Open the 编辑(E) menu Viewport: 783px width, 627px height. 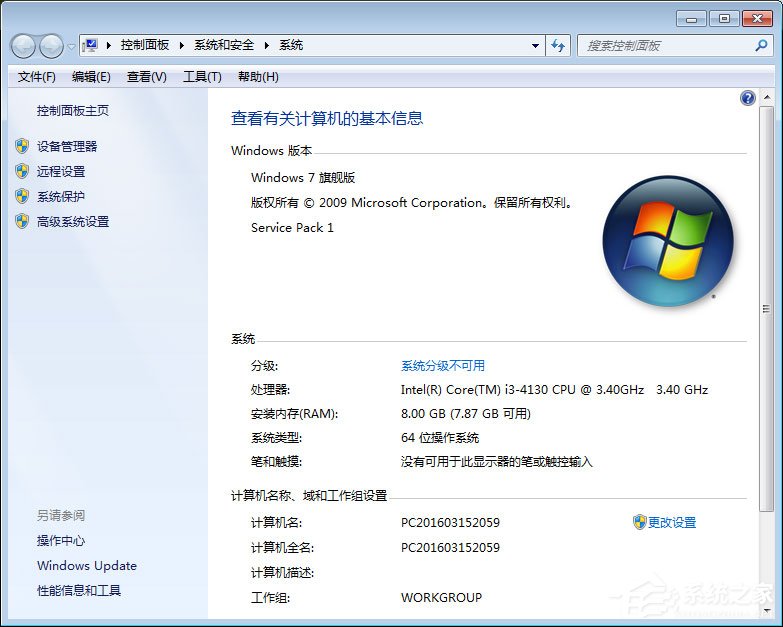point(91,77)
